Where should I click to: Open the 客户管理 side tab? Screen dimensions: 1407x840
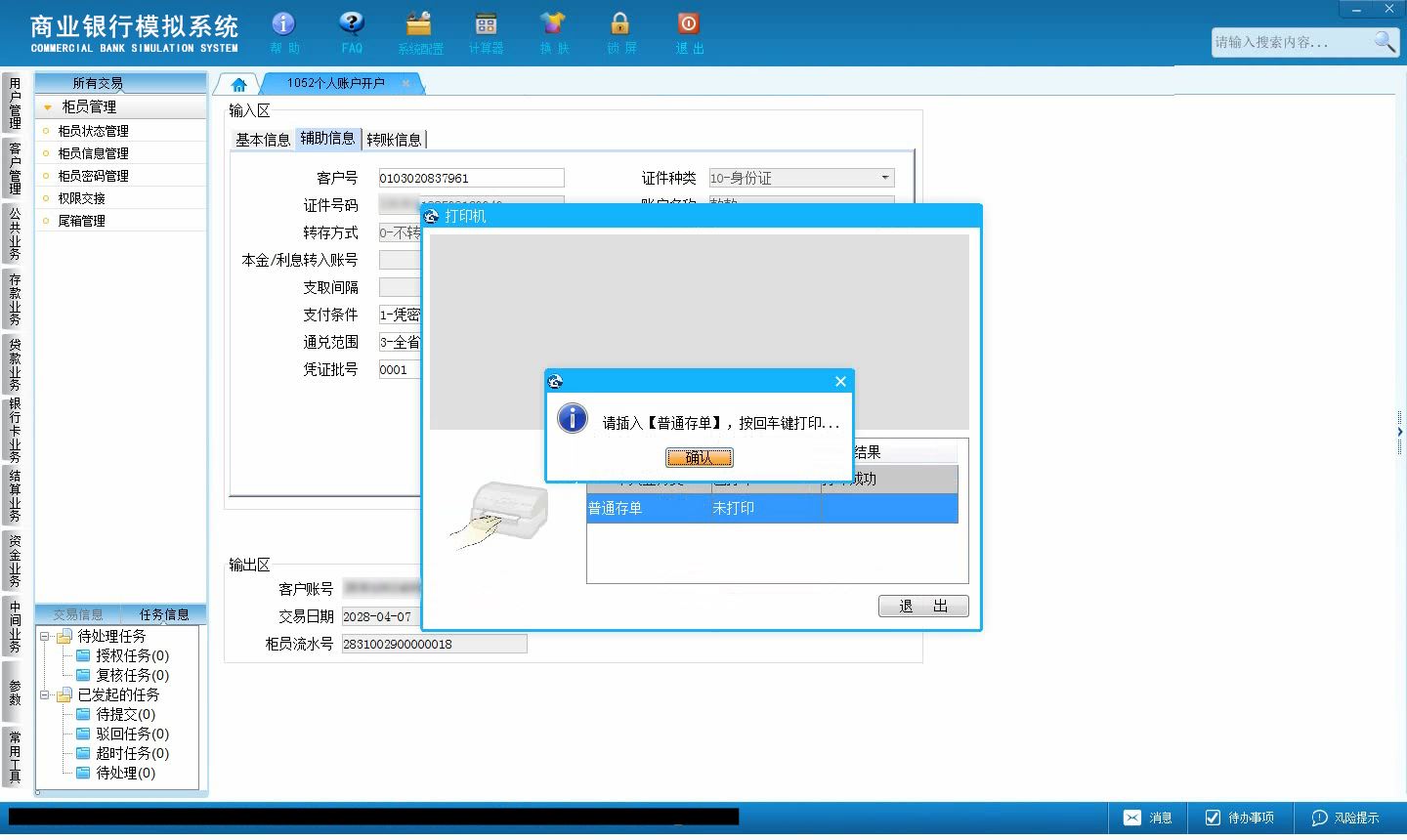[x=14, y=168]
